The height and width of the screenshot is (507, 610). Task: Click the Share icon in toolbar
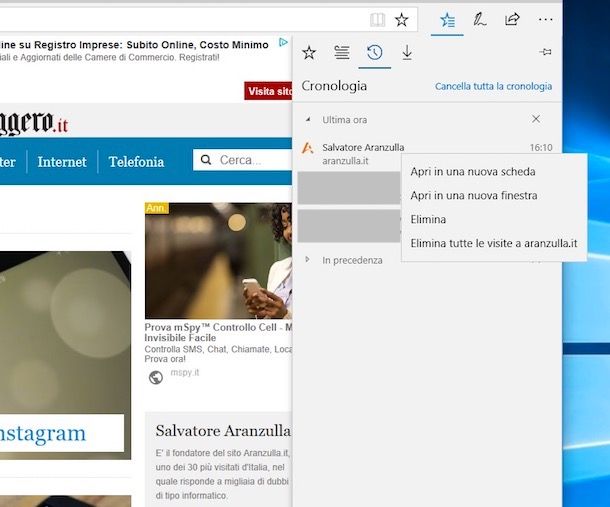[512, 19]
